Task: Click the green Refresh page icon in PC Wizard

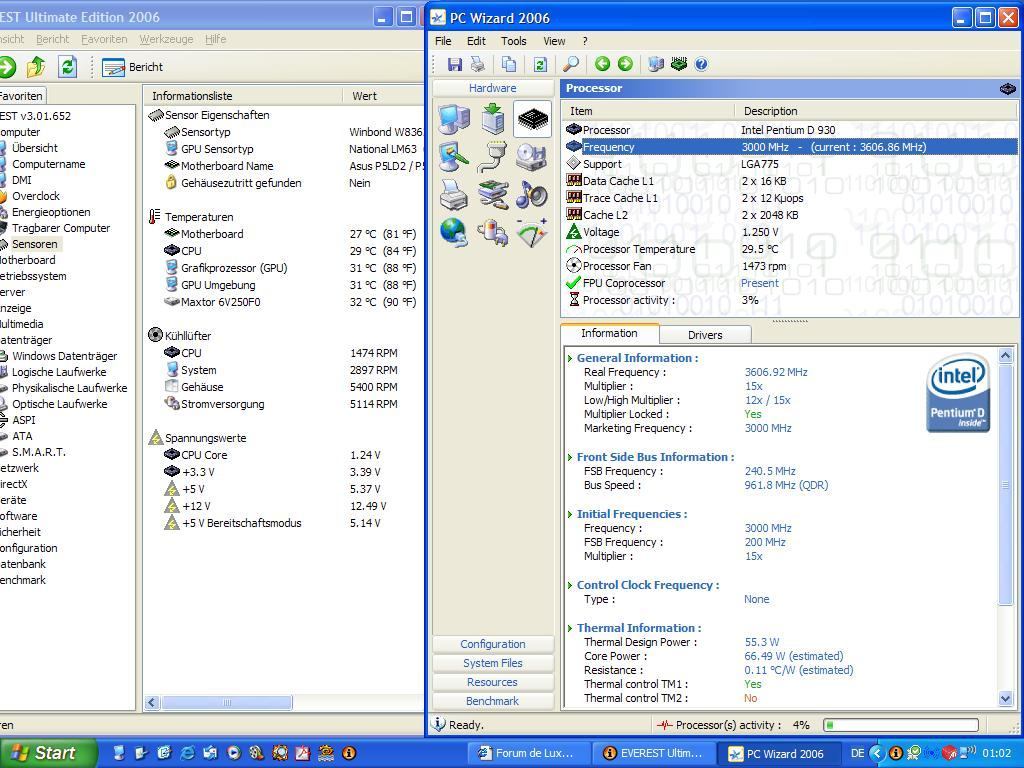Action: [x=540, y=64]
